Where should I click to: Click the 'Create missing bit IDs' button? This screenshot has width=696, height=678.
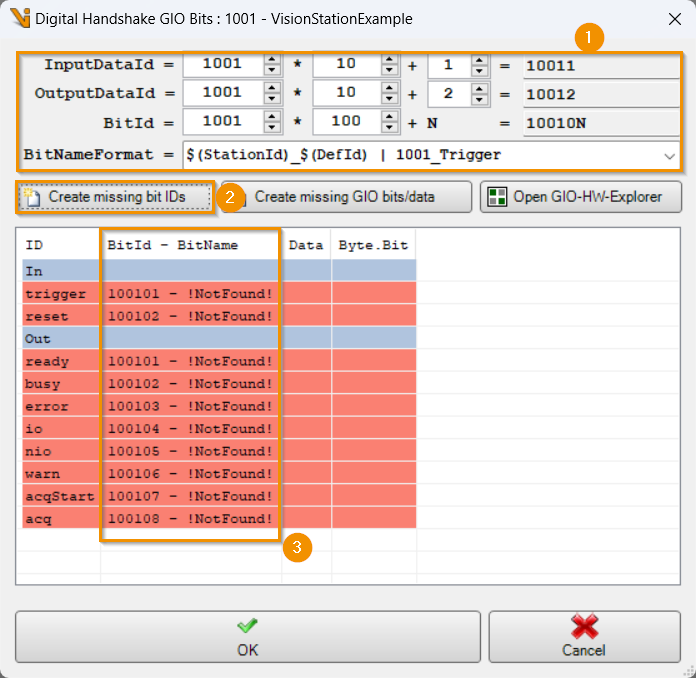pos(115,197)
